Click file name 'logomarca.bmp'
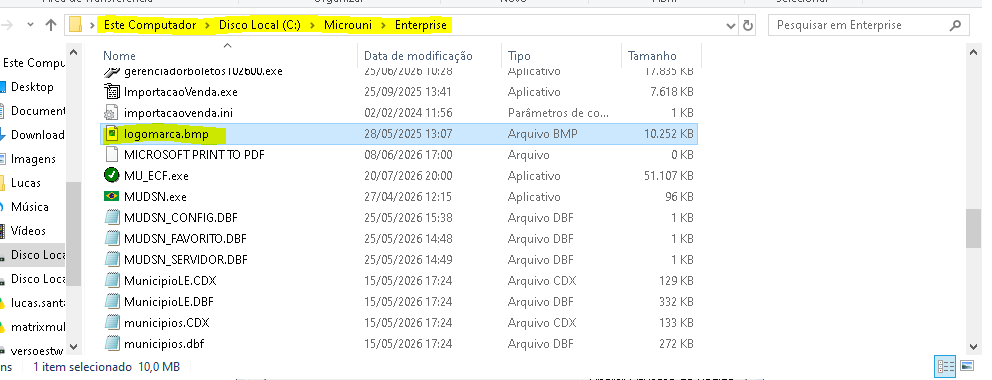The image size is (992, 380). point(166,134)
